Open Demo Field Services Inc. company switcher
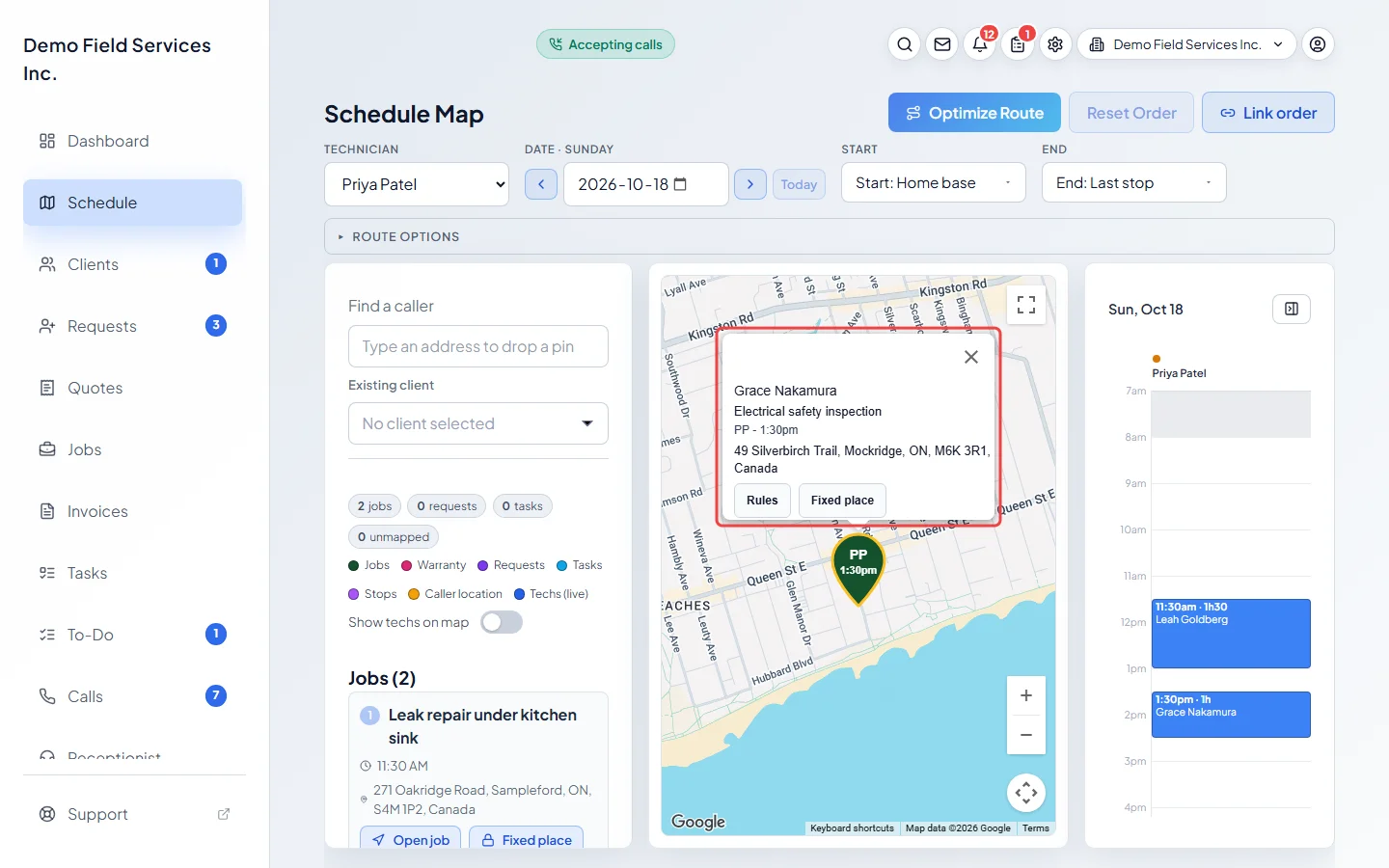This screenshot has height=868, width=1389. point(1186,44)
